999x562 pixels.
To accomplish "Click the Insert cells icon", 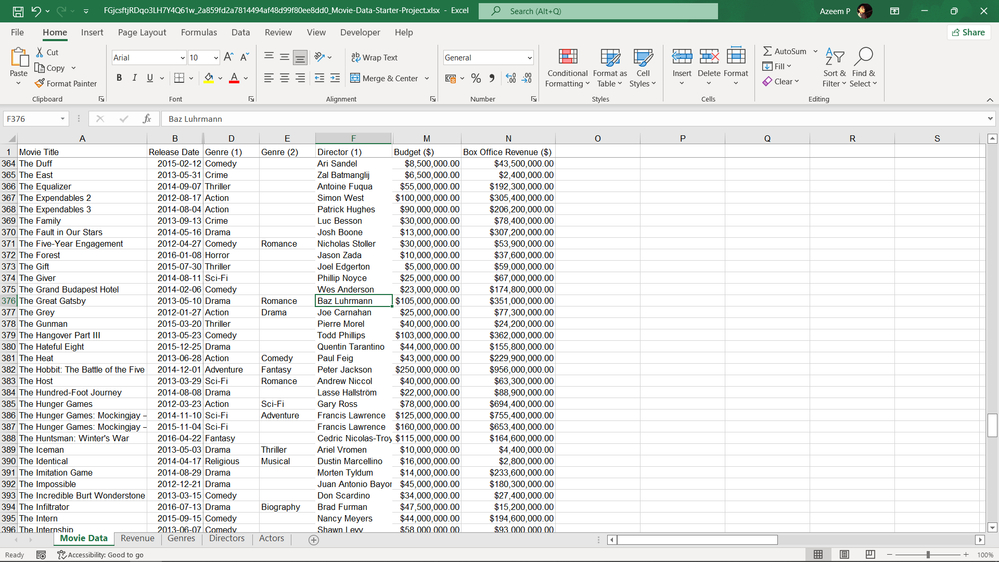I will (682, 57).
